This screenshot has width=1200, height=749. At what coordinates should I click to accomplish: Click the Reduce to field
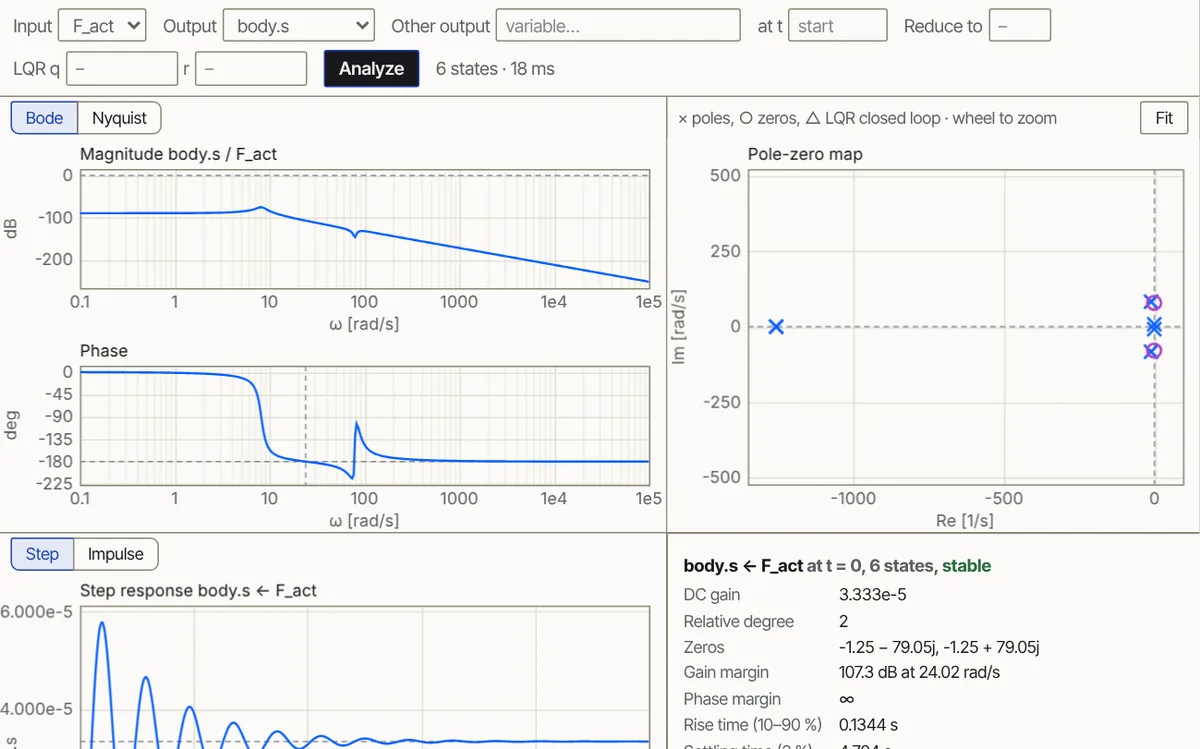pos(1020,26)
